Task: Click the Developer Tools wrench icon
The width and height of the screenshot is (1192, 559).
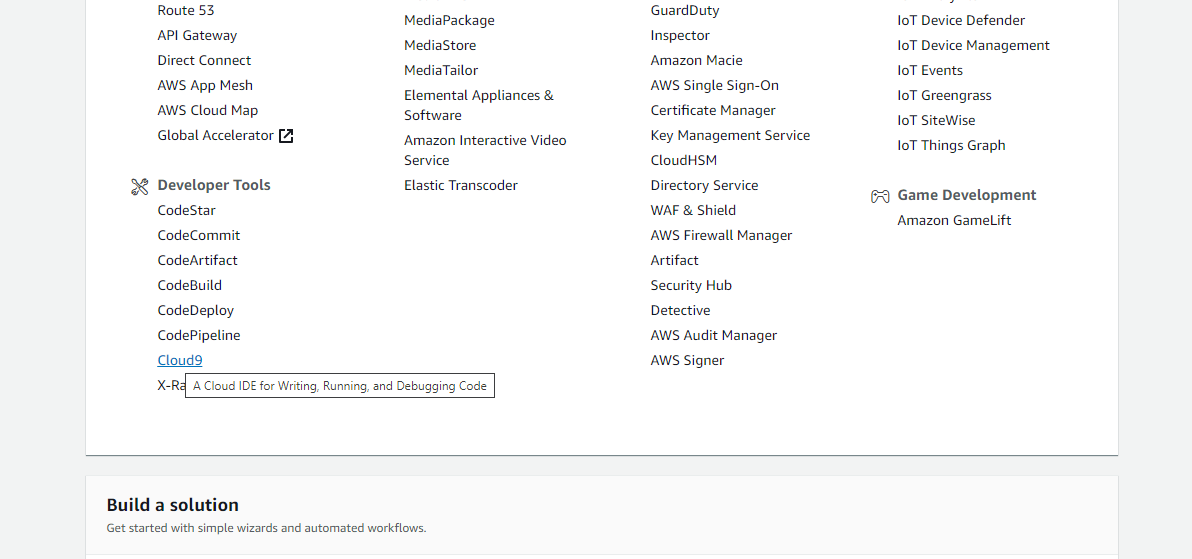Action: 139,186
